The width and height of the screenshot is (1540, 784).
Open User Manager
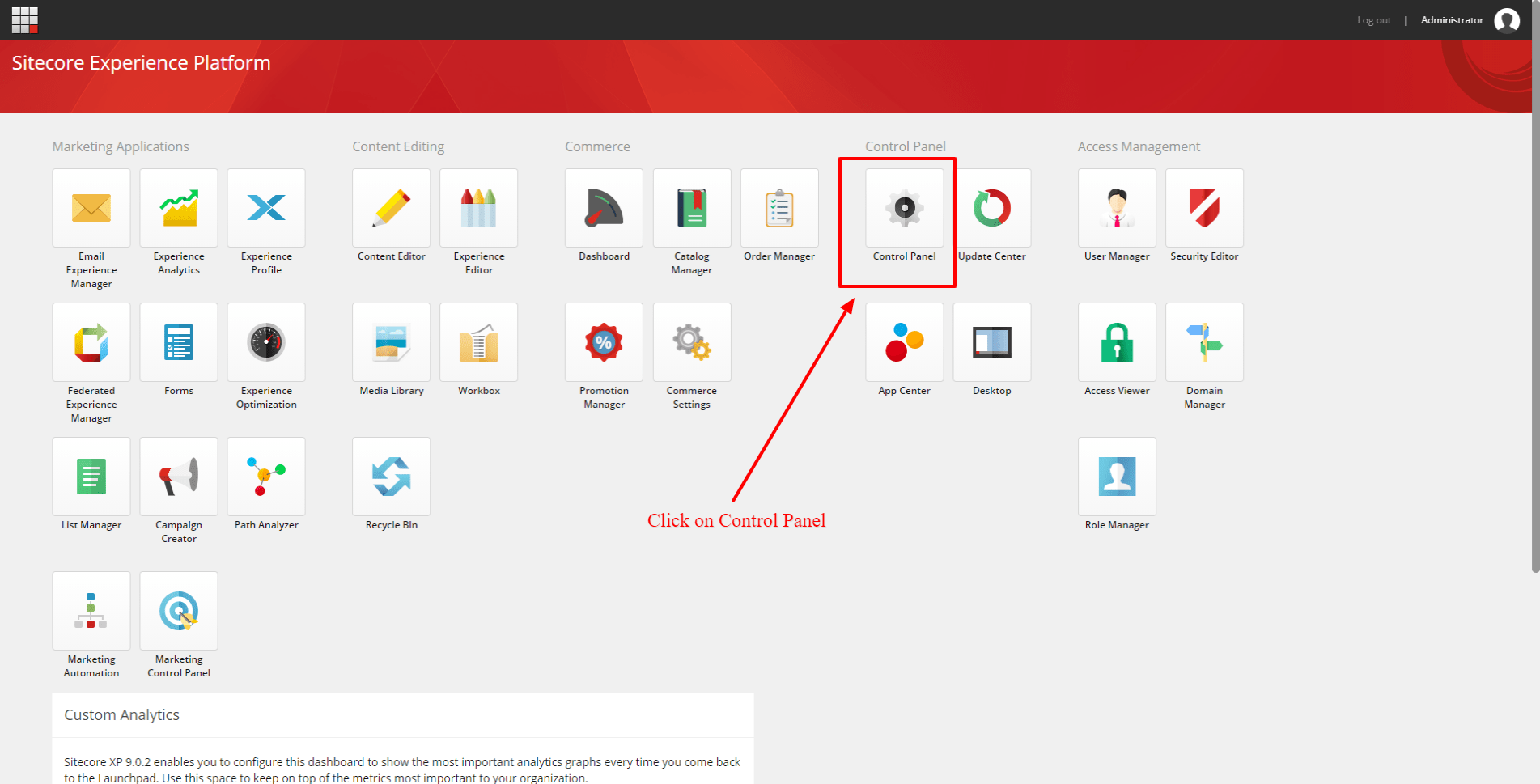point(1117,208)
